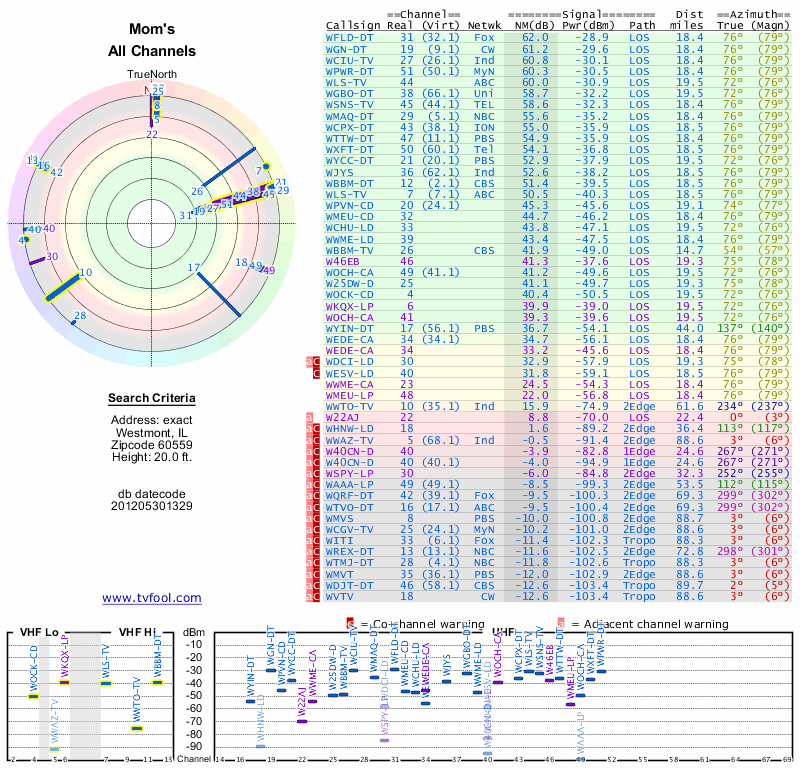Viewport: 800px width, 768px height.
Task: Select the WFLD-DT callsign row
Action: click(558, 38)
